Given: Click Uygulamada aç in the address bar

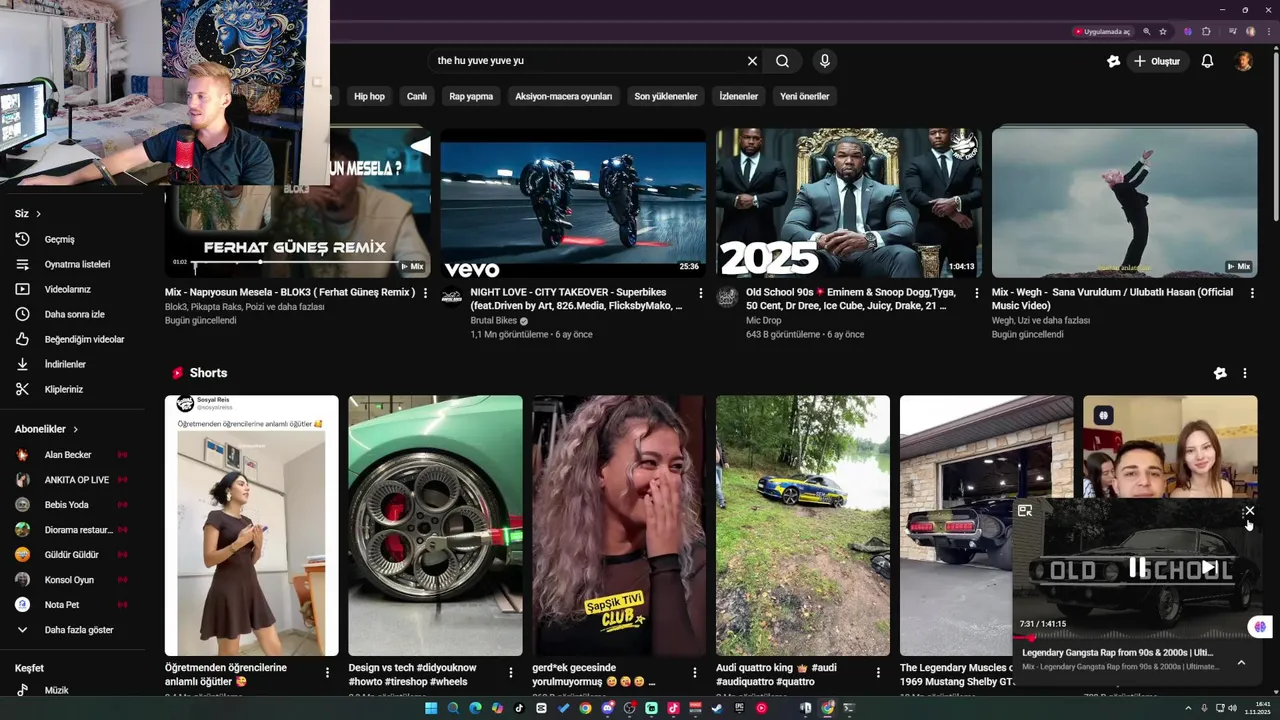Looking at the screenshot, I should tap(1103, 31).
